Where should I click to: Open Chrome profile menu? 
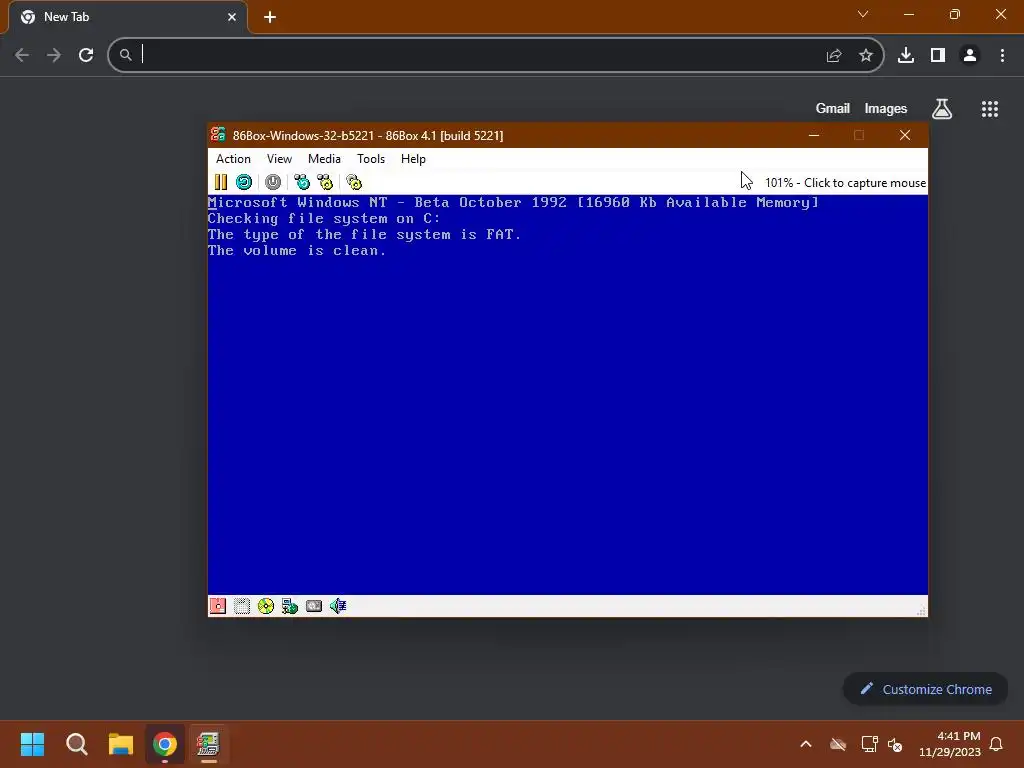click(x=970, y=55)
